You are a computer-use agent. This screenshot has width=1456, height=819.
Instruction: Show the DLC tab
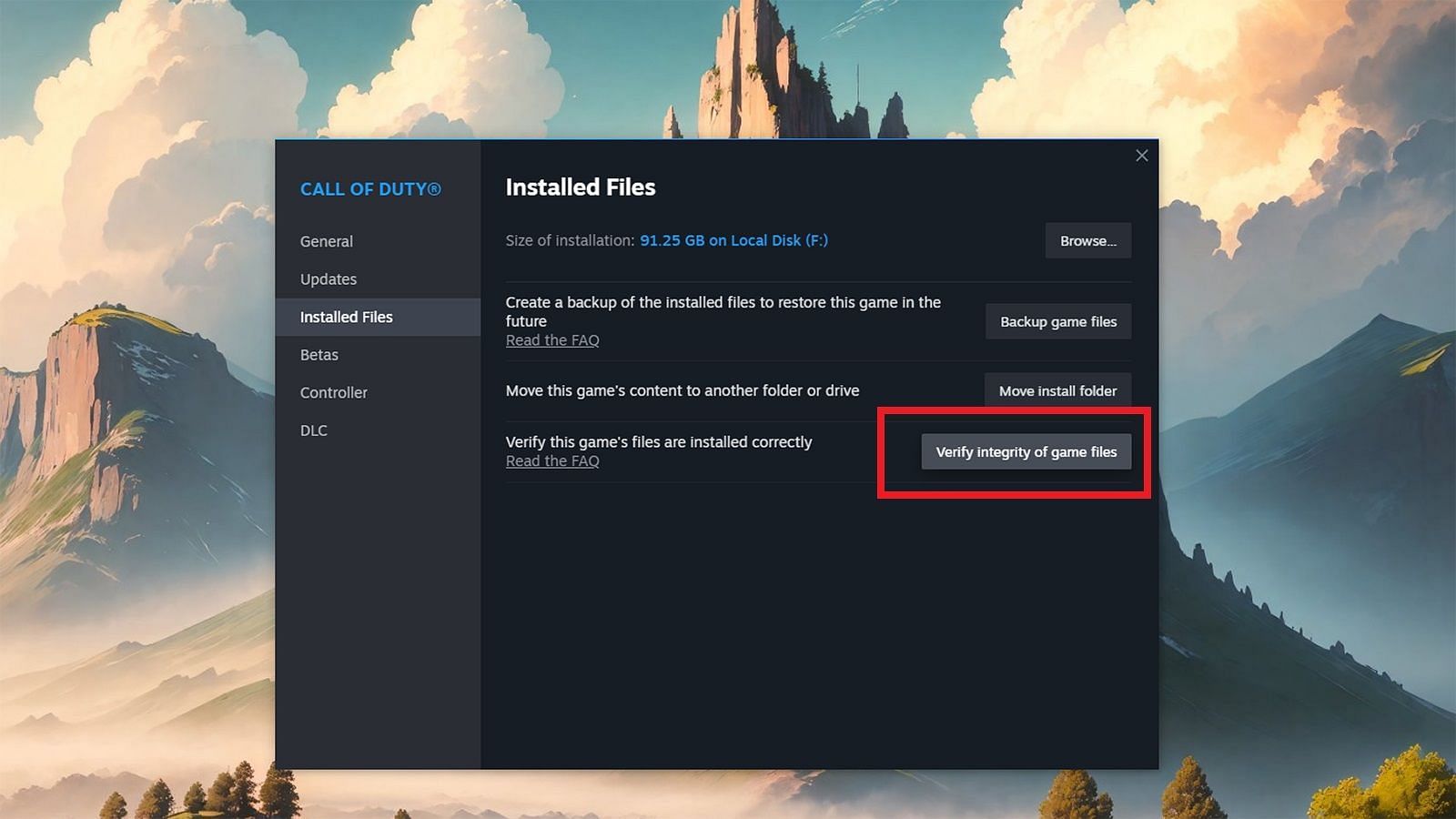point(378,430)
